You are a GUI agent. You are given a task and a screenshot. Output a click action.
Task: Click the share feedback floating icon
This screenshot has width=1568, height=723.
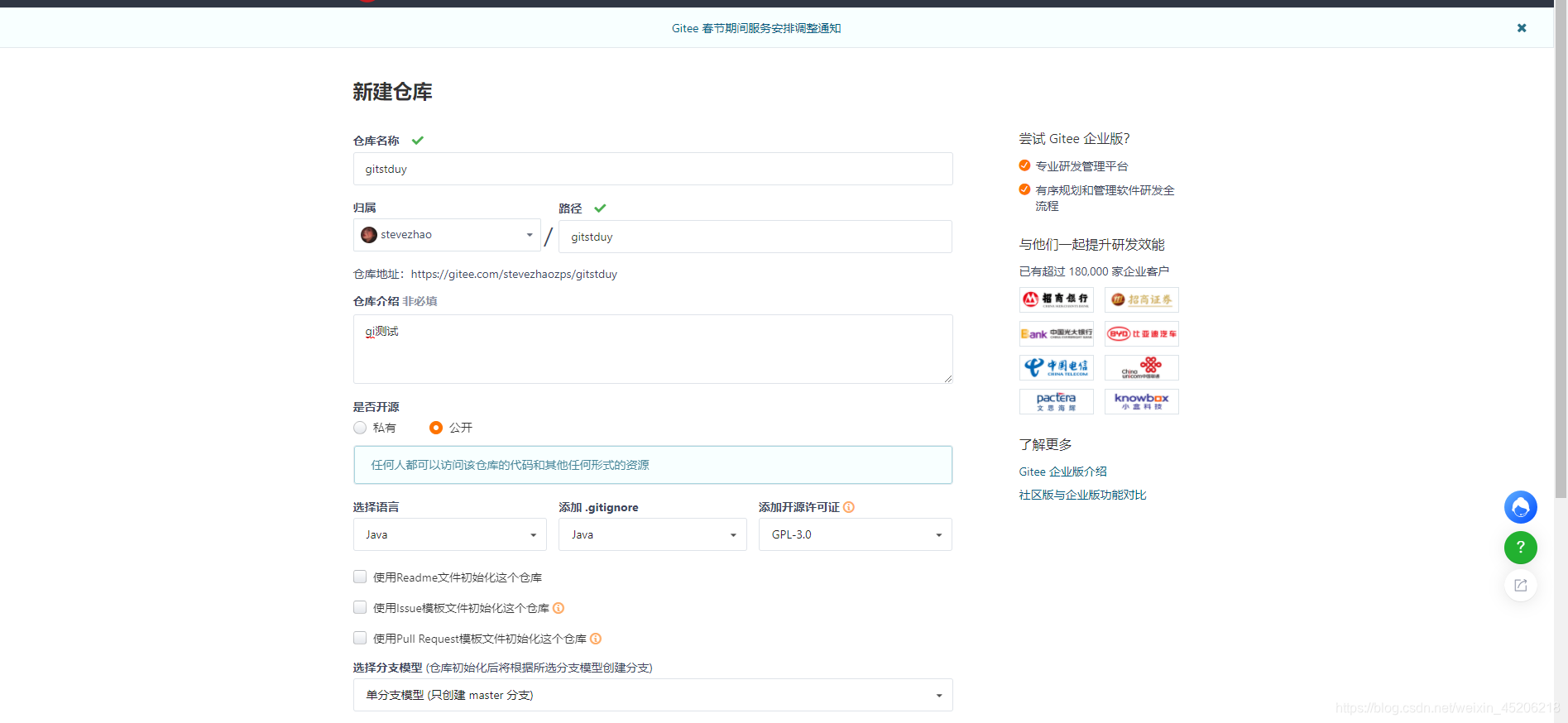click(1520, 586)
